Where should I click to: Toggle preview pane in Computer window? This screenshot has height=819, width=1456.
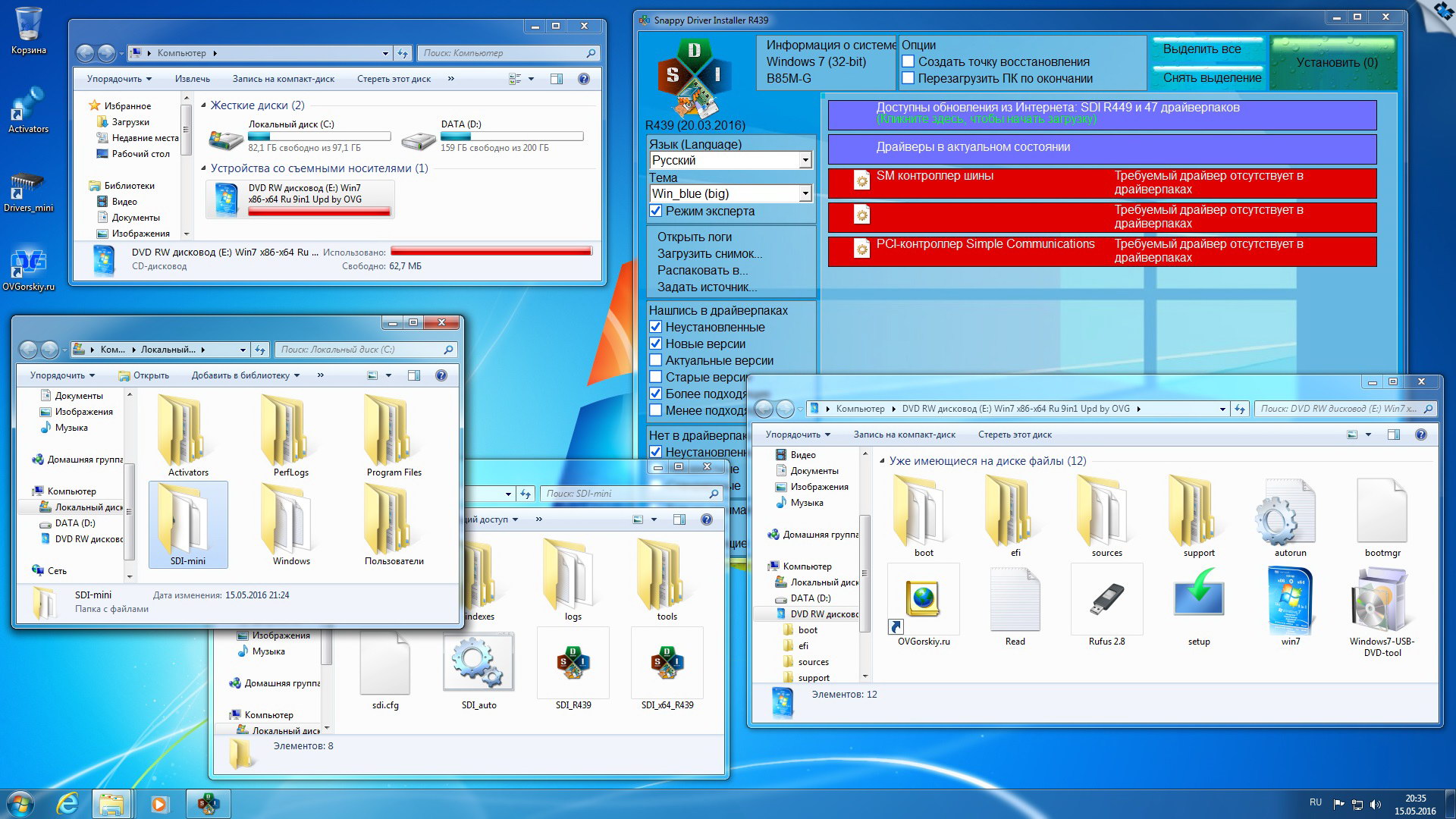pyautogui.click(x=556, y=79)
